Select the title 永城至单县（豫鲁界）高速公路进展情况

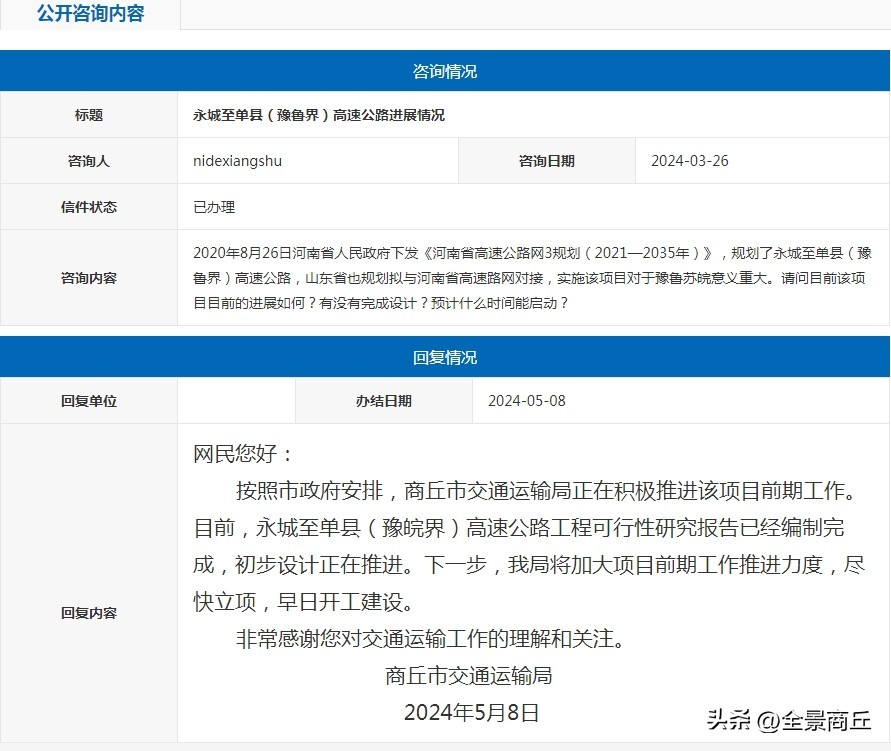[319, 115]
